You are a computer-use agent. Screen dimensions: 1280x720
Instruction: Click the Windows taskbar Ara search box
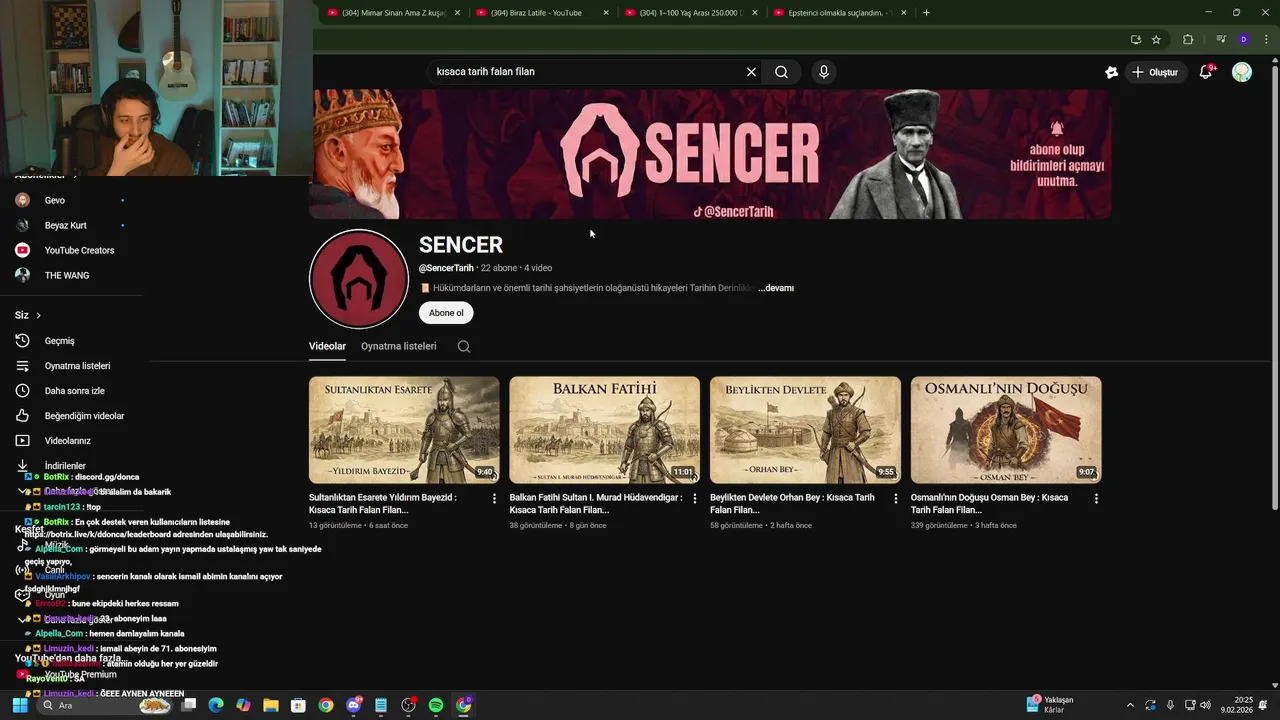click(106, 705)
